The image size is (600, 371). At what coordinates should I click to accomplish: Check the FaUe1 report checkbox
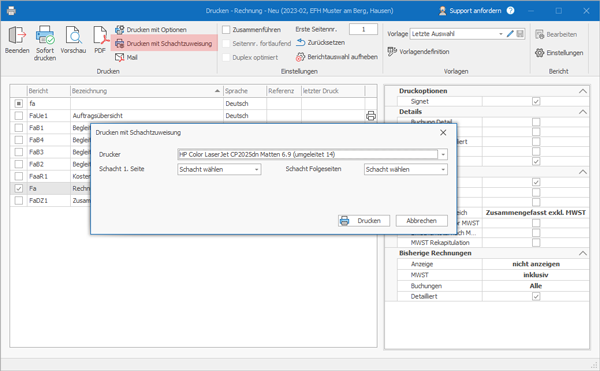pyautogui.click(x=18, y=116)
